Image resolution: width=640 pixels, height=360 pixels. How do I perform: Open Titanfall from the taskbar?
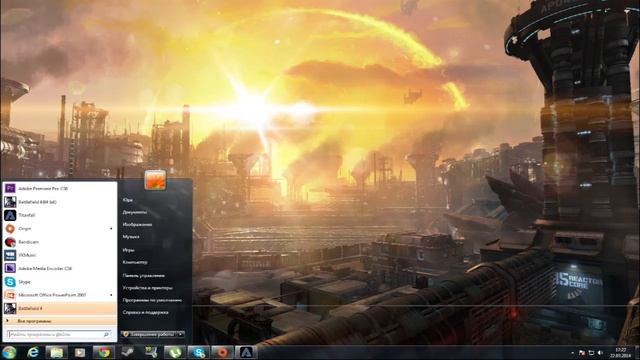pos(246,352)
